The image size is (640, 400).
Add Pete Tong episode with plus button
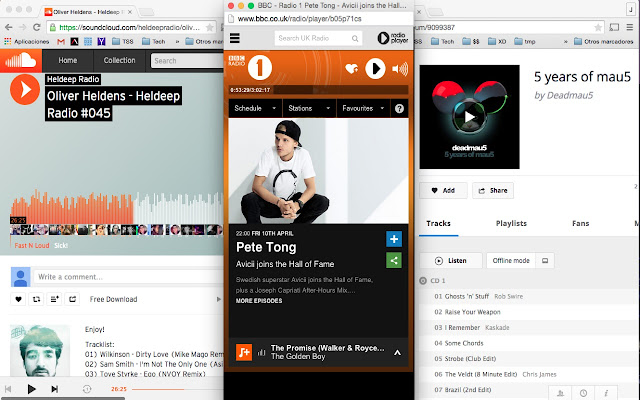(394, 239)
